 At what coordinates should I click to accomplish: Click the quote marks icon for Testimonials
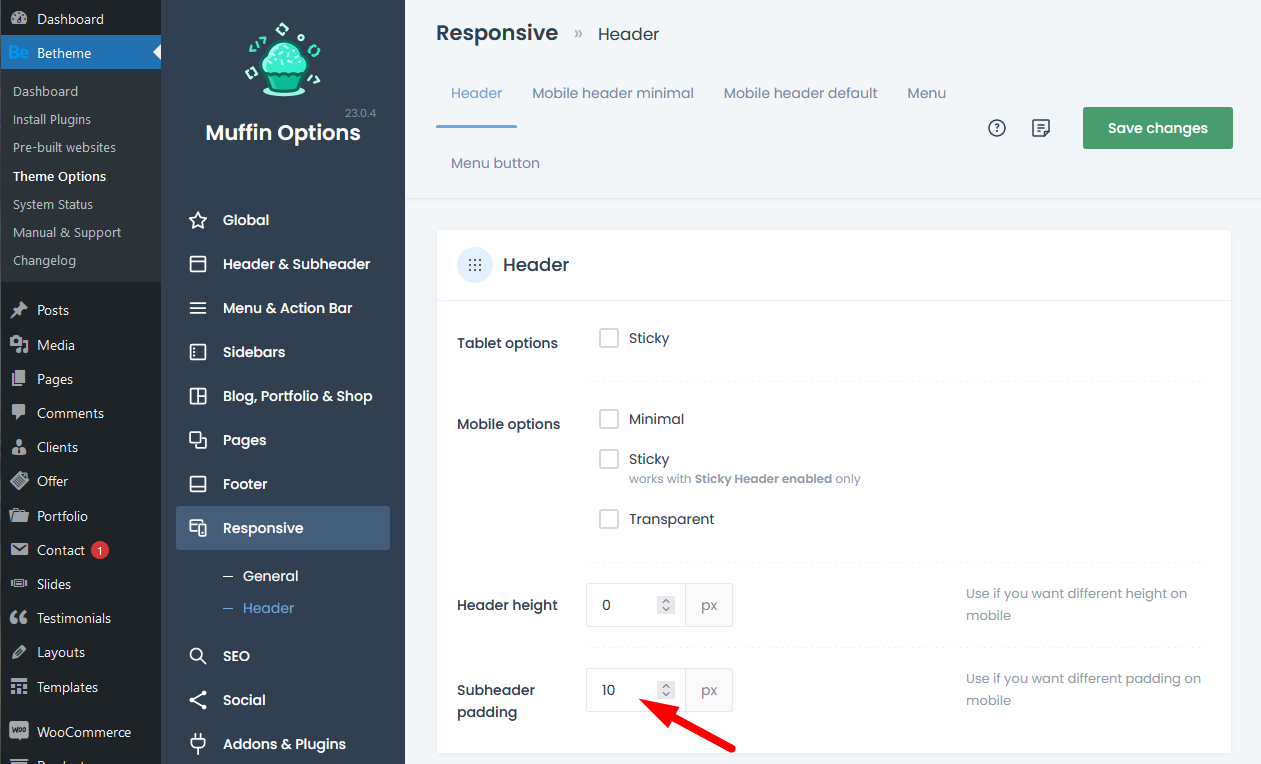[19, 618]
